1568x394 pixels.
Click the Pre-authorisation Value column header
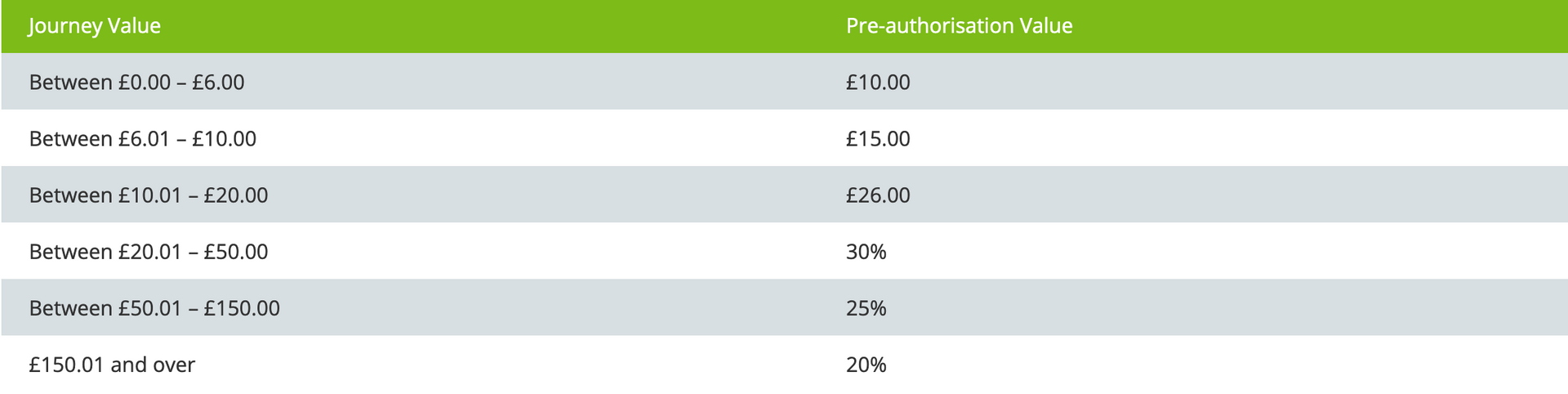[x=959, y=26]
